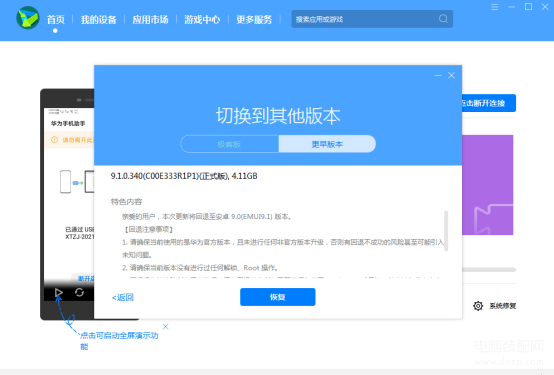Select the 更早版本 version tab
Viewport: 554px width, 375px height.
coord(327,144)
